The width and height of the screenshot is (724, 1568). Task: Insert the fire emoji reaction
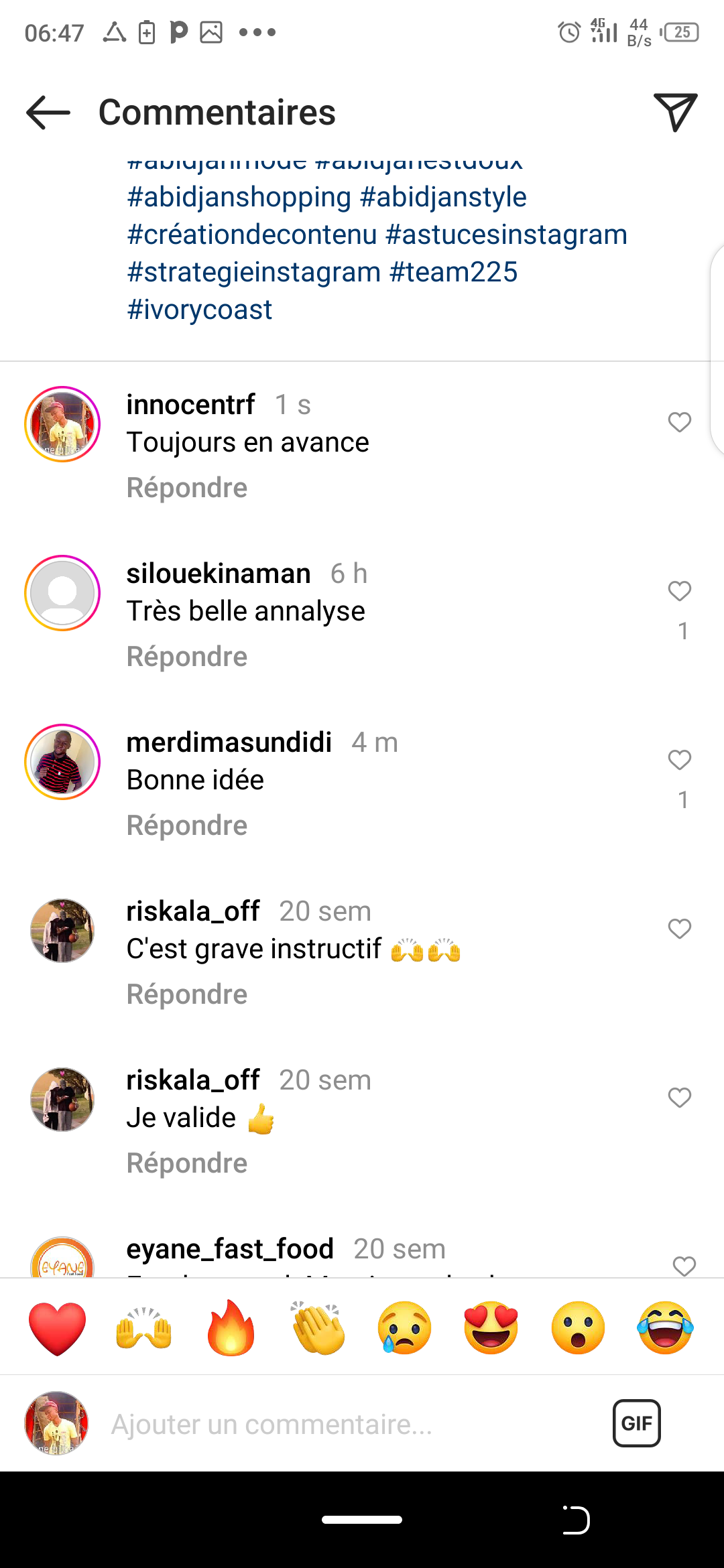click(231, 1328)
